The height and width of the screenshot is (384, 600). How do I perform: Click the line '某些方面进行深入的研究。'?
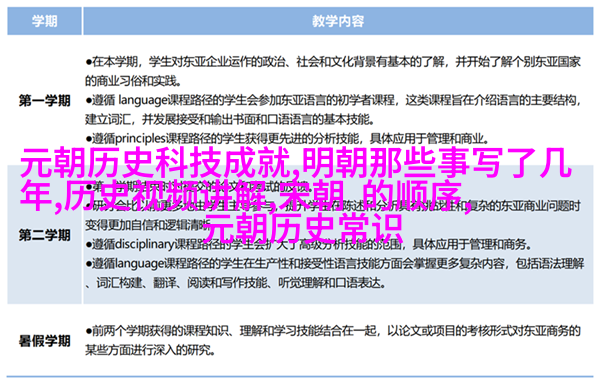click(x=150, y=350)
